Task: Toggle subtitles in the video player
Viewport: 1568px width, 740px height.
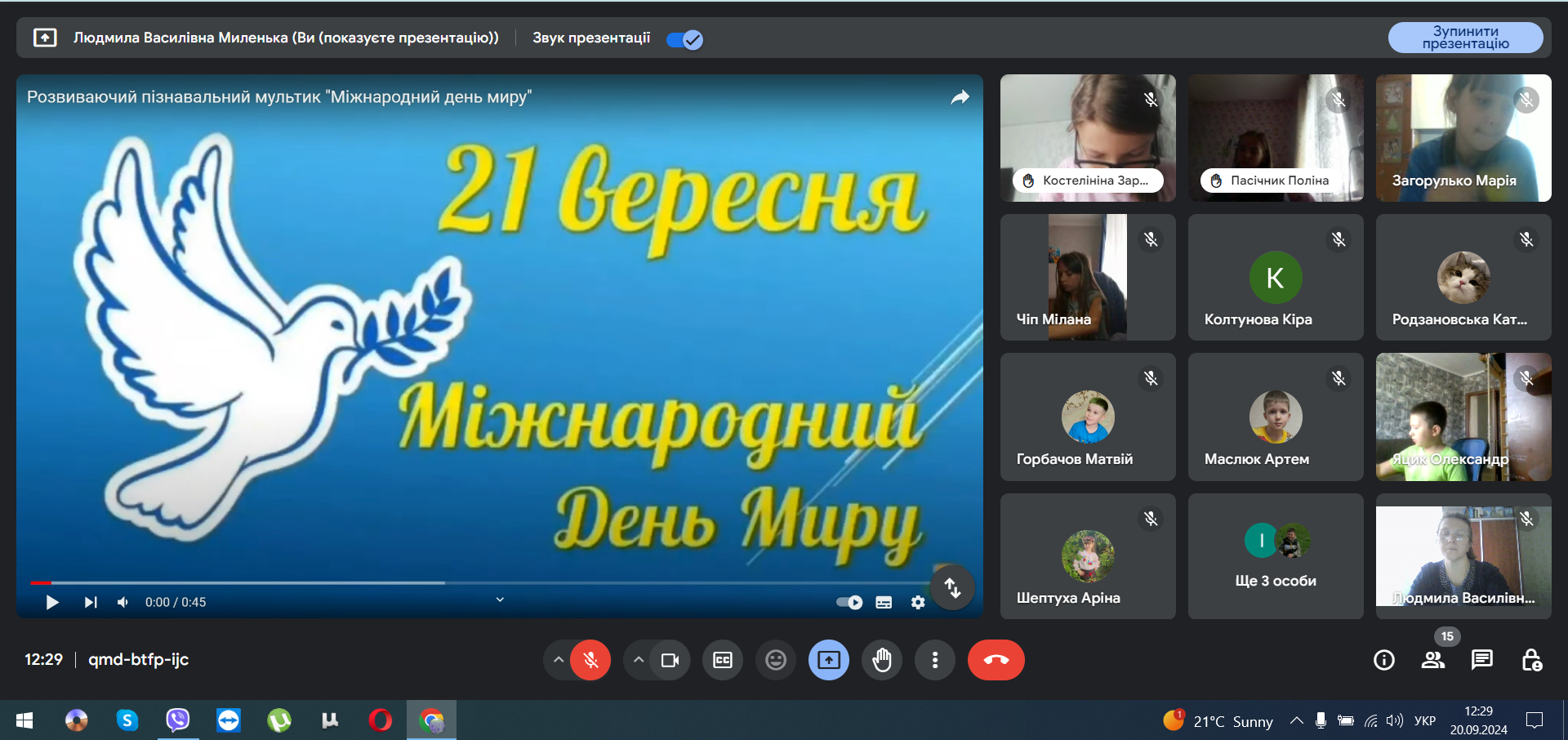Action: (884, 602)
